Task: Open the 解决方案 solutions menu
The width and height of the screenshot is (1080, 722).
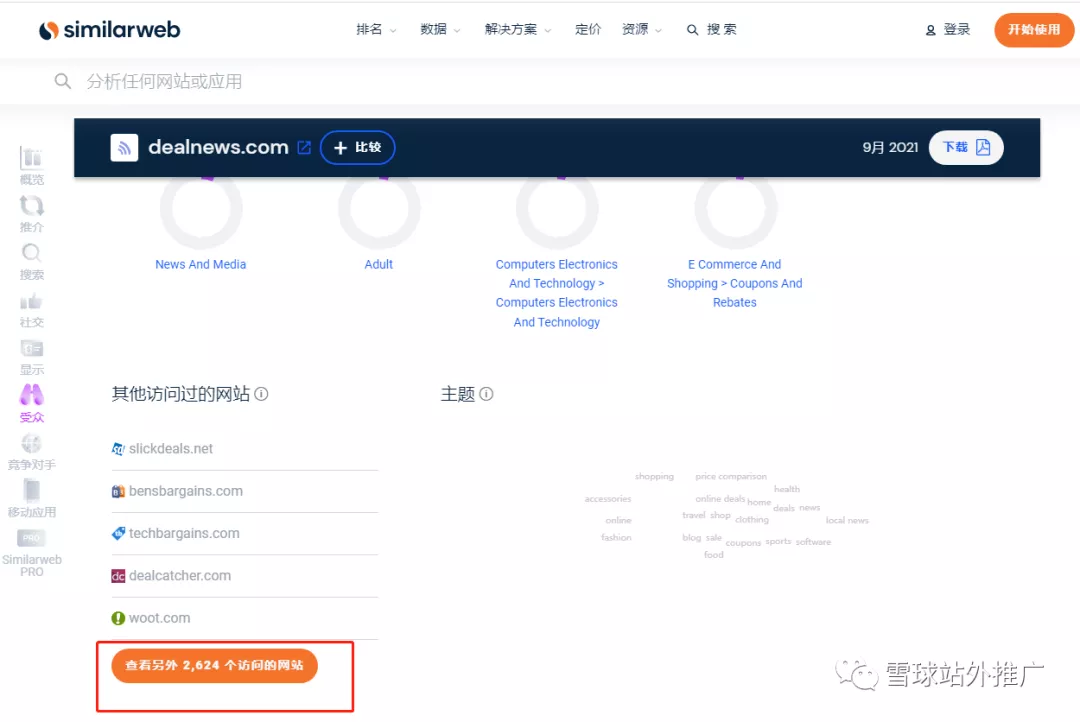Action: click(511, 29)
